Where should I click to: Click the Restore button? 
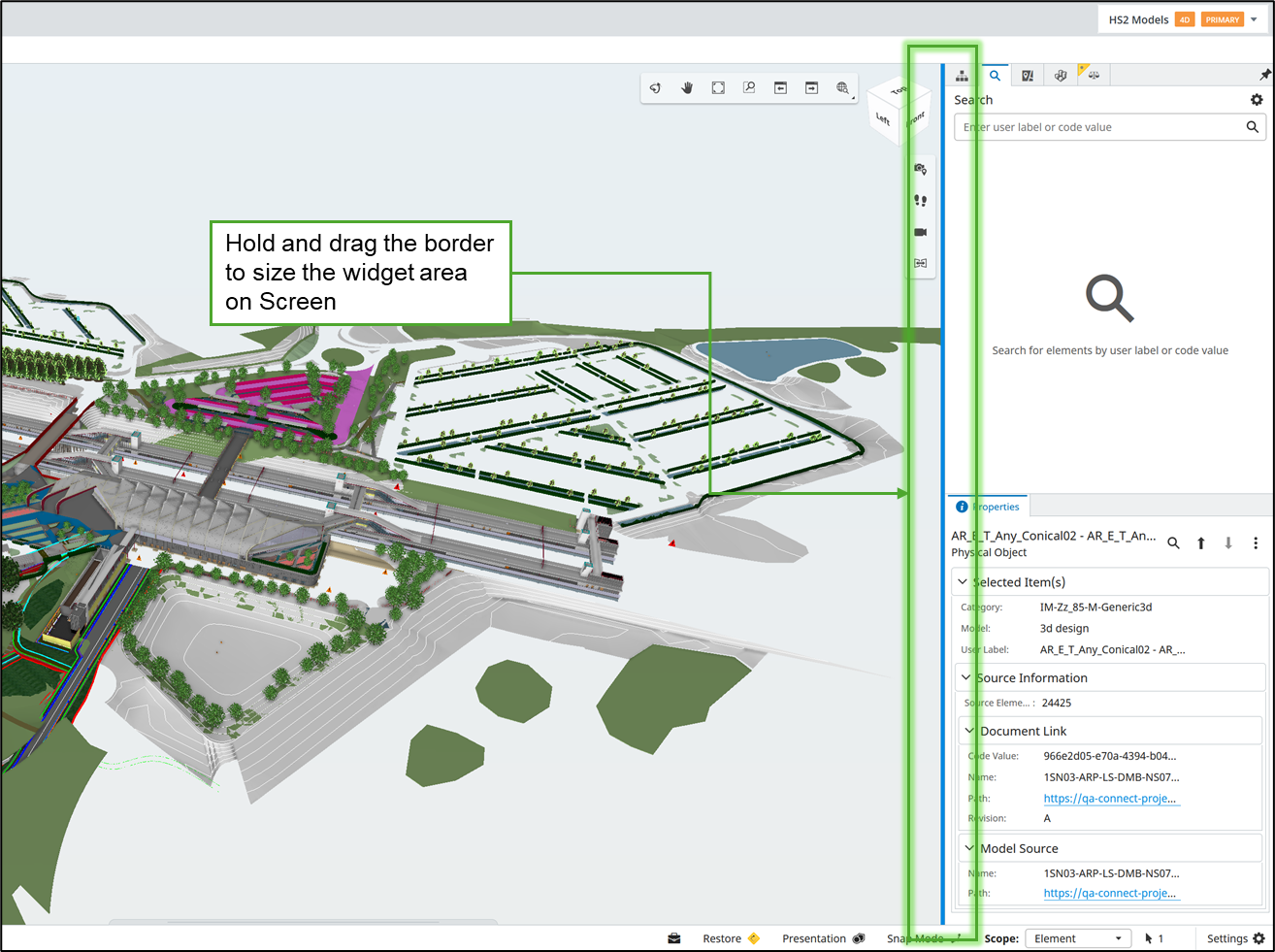point(731,938)
